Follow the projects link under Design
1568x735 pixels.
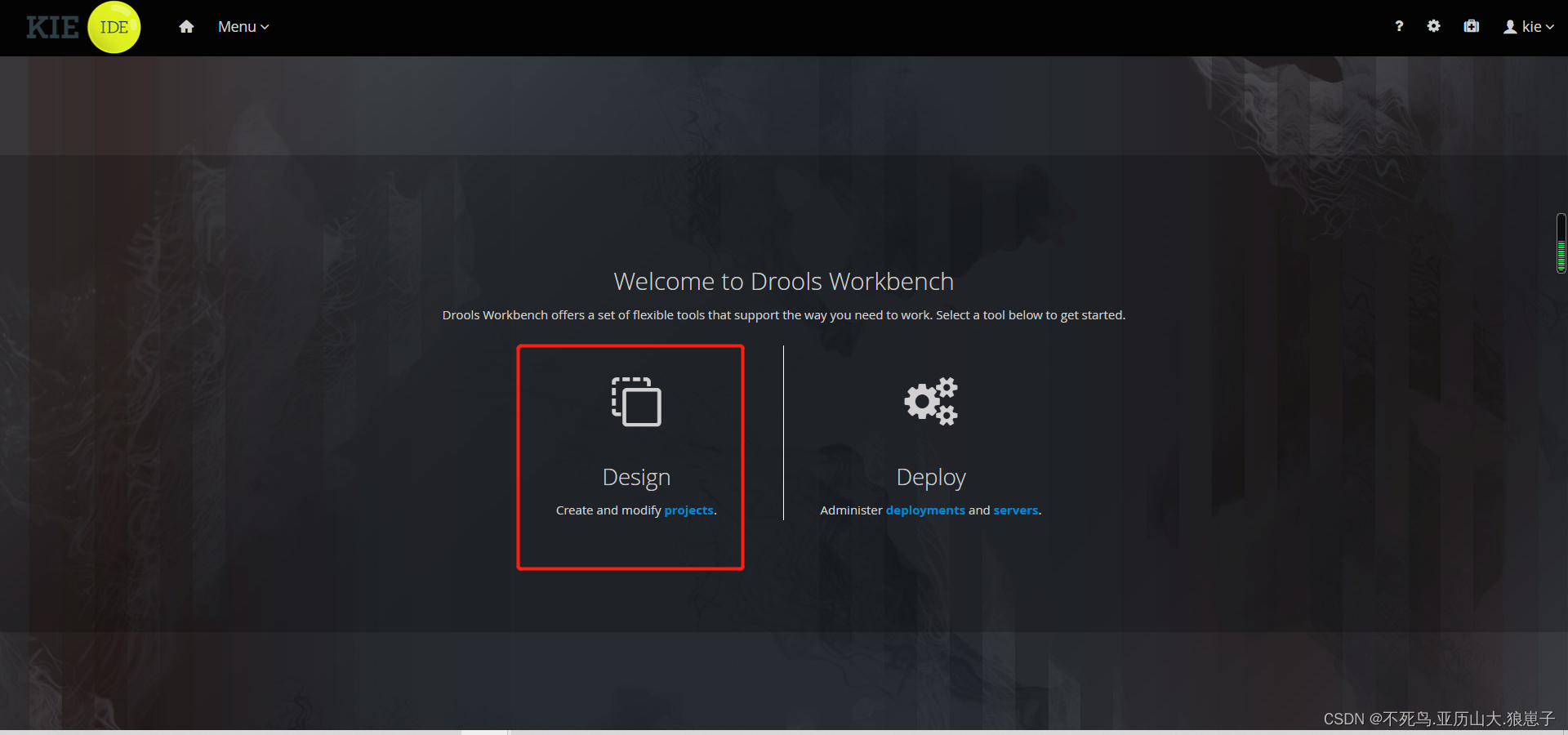688,510
